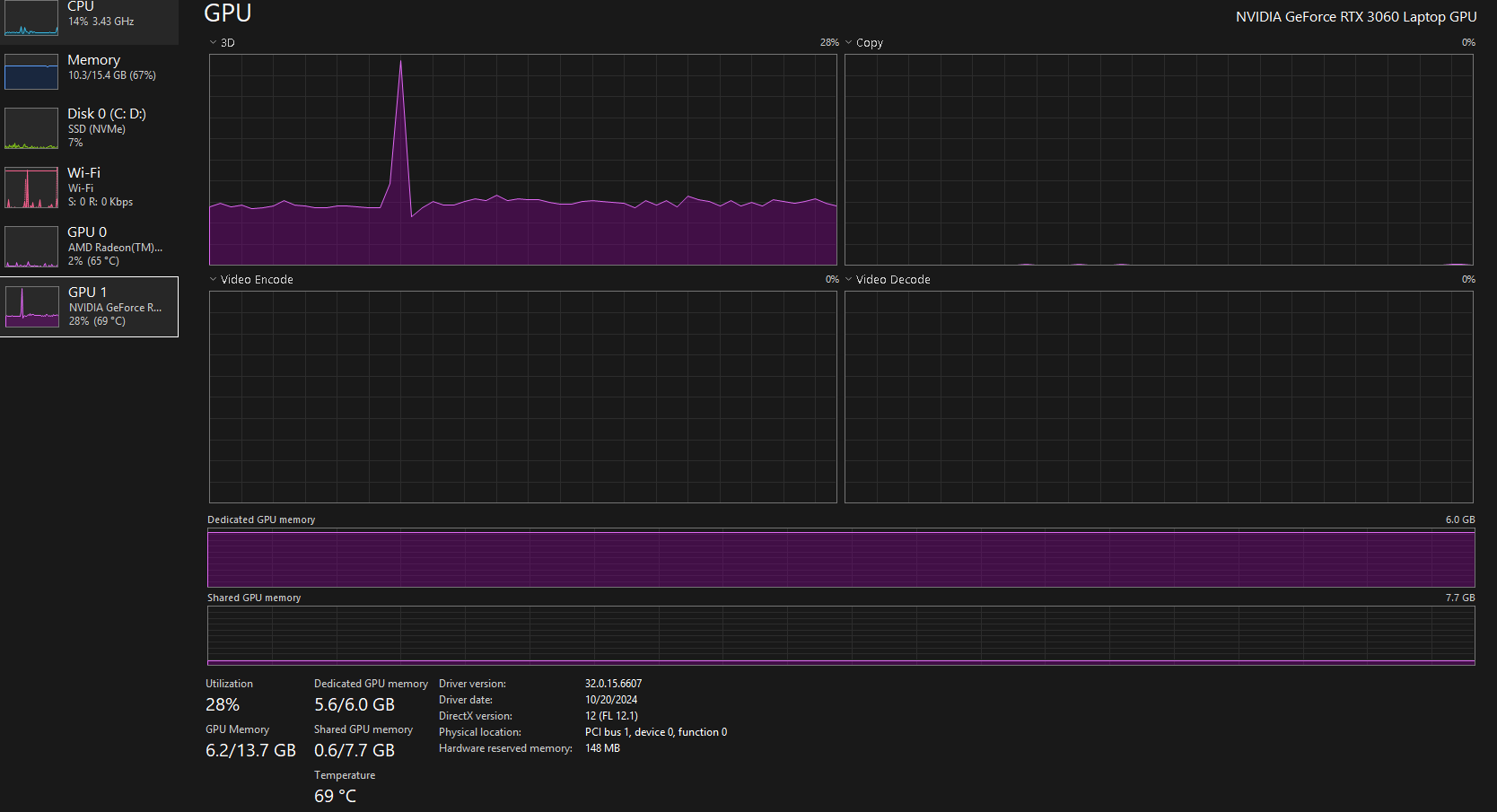Click the GPU heading text
Image resolution: width=1497 pixels, height=812 pixels.
tap(228, 13)
